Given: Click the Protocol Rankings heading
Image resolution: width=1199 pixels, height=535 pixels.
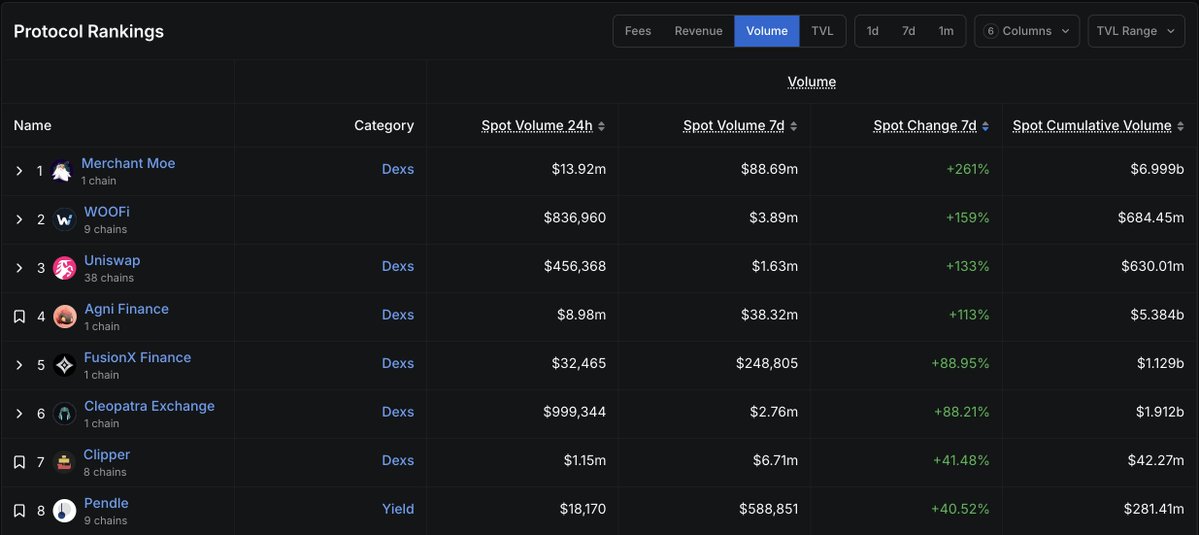Looking at the screenshot, I should (x=89, y=31).
